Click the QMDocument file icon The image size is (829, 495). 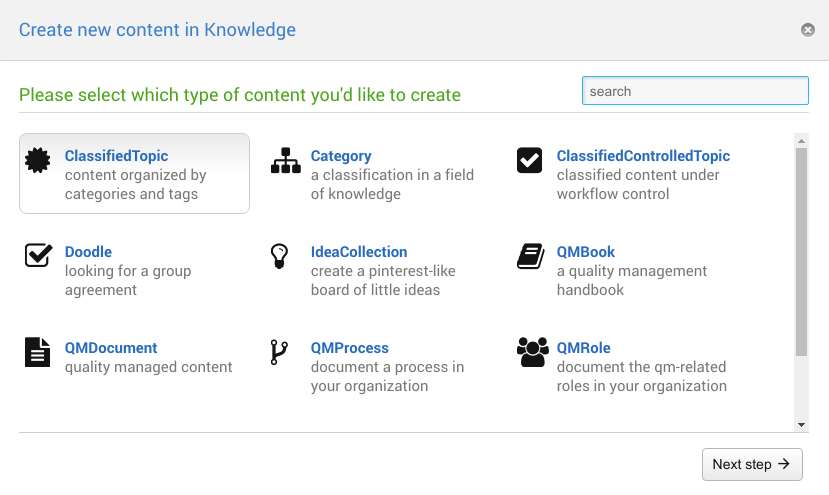point(37,352)
